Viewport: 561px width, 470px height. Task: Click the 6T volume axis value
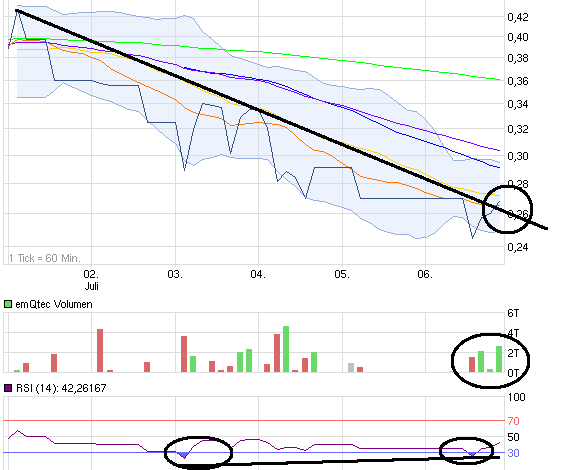(x=513, y=313)
